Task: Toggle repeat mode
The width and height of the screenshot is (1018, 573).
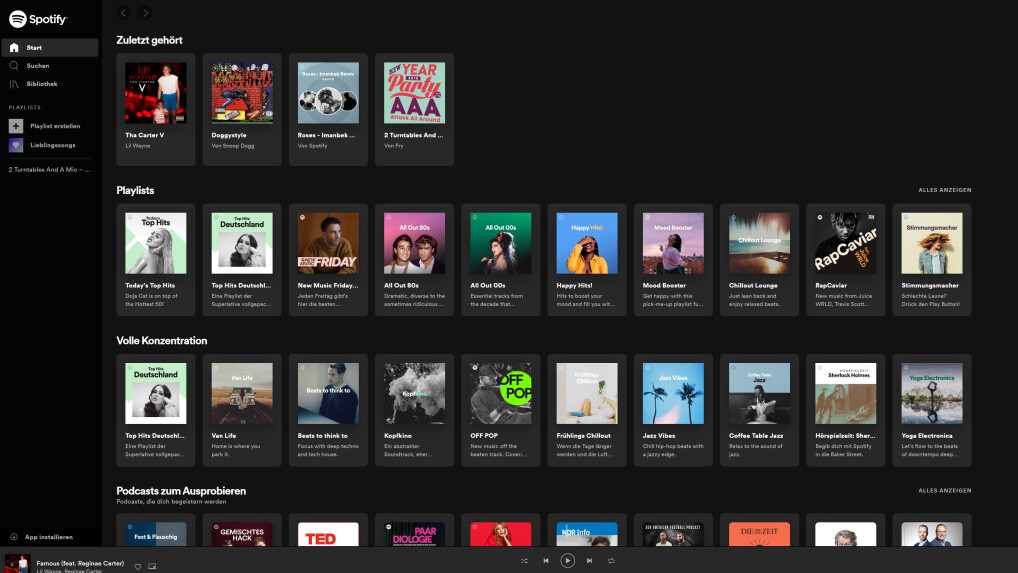Action: pos(611,561)
